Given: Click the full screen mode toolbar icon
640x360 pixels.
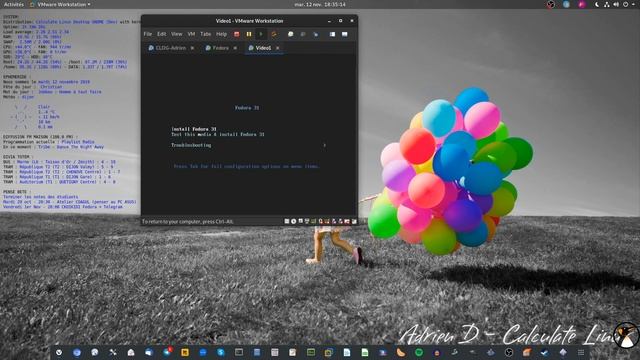Looking at the screenshot, I should 344,34.
